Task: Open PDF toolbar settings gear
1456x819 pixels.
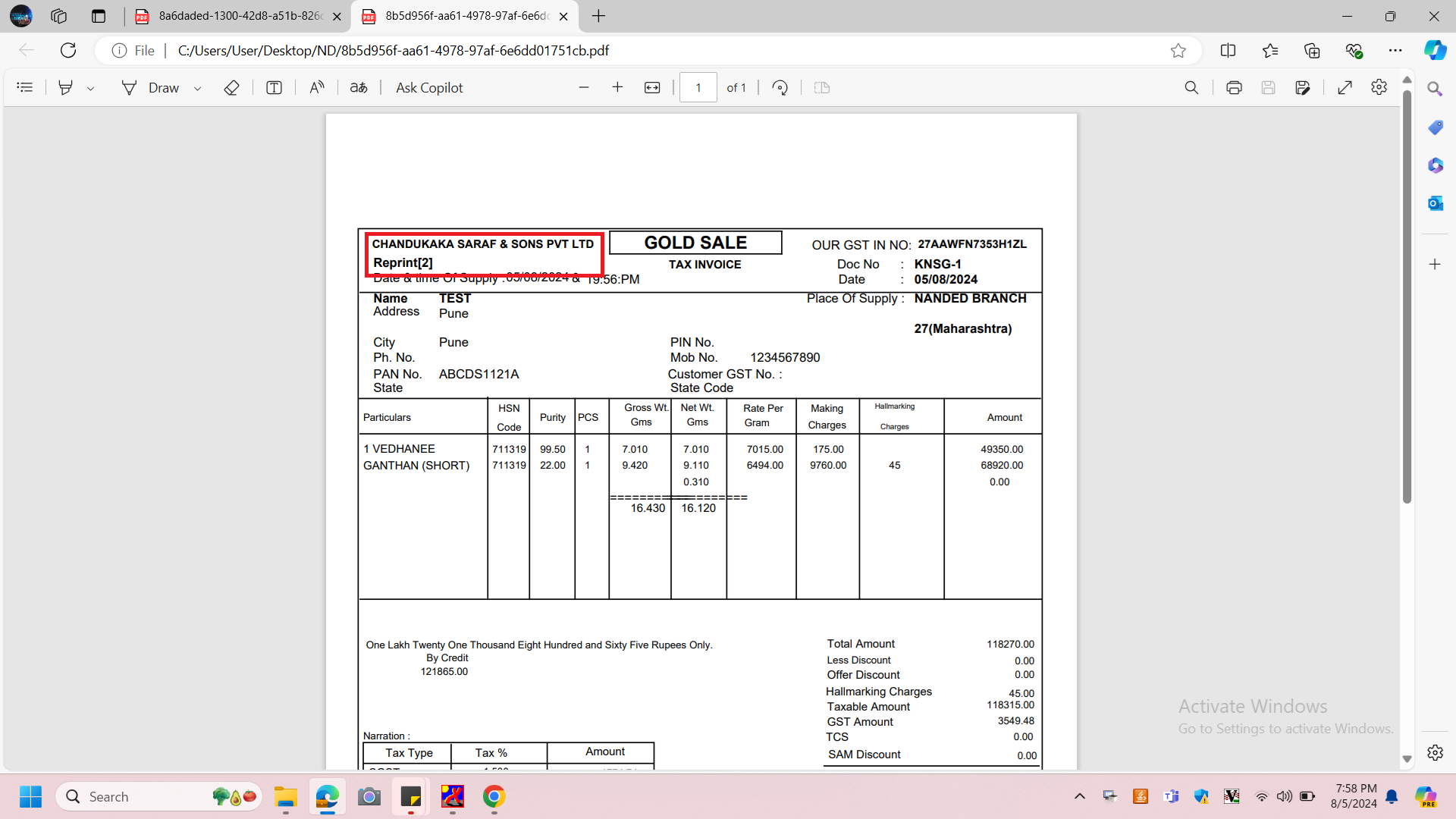Action: coord(1379,88)
